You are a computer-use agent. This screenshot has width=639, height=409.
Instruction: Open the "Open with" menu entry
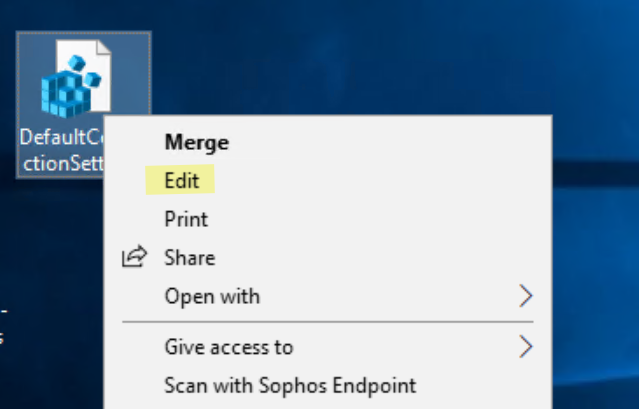click(212, 296)
